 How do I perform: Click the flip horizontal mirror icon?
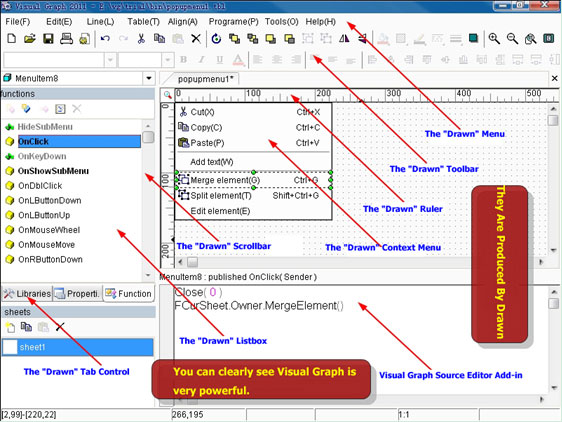(x=344, y=38)
